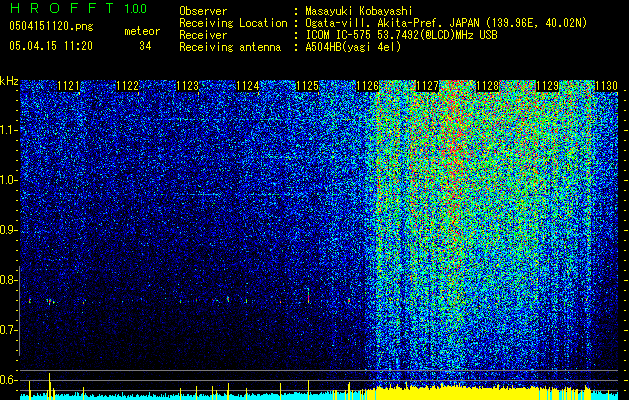Screen dimensions: 629x400
Task: Click the 0.9 kHz frequency axis label
Action: pyautogui.click(x=7, y=230)
